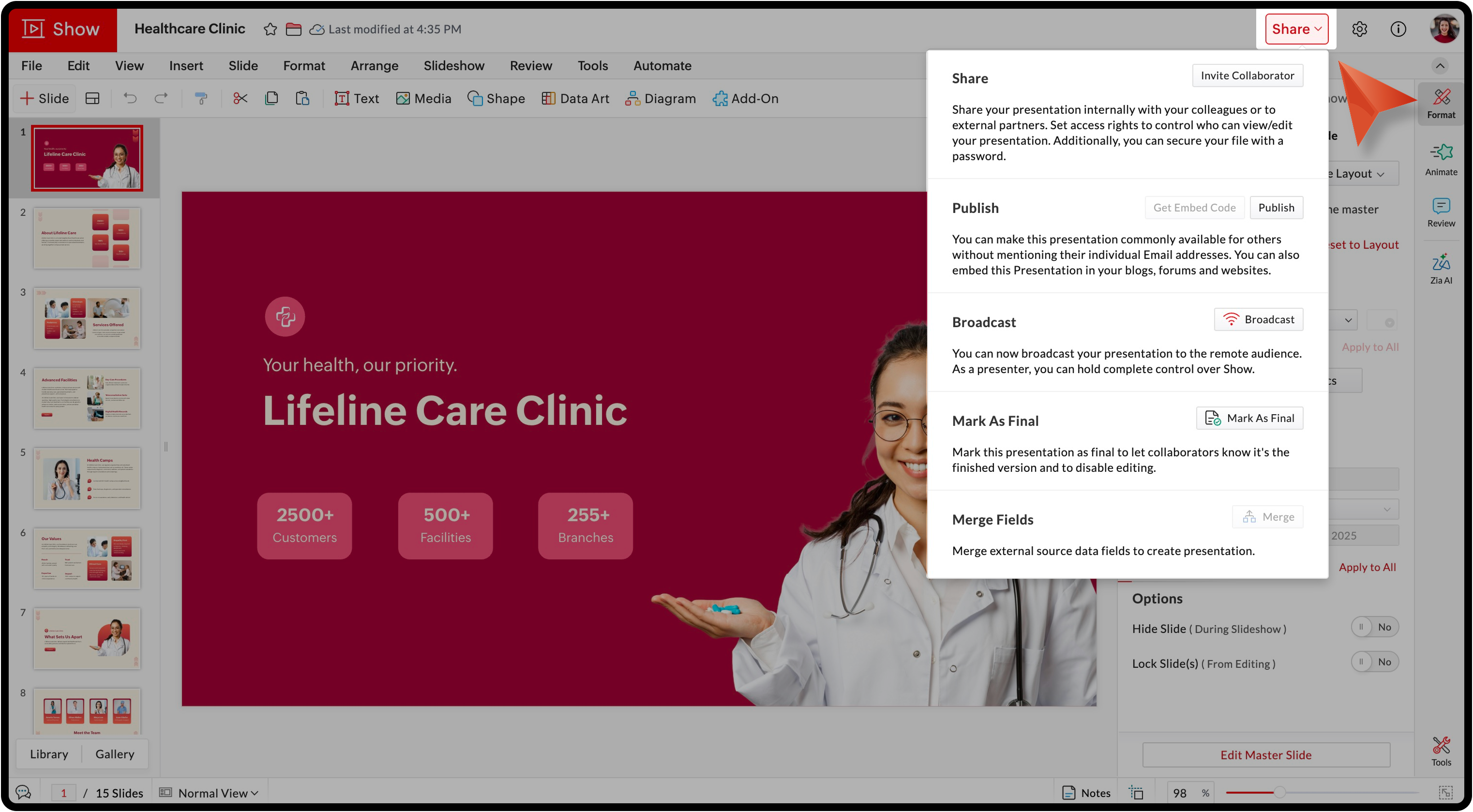Click the scissors Cut icon
The height and width of the screenshot is (812, 1473).
coord(240,98)
